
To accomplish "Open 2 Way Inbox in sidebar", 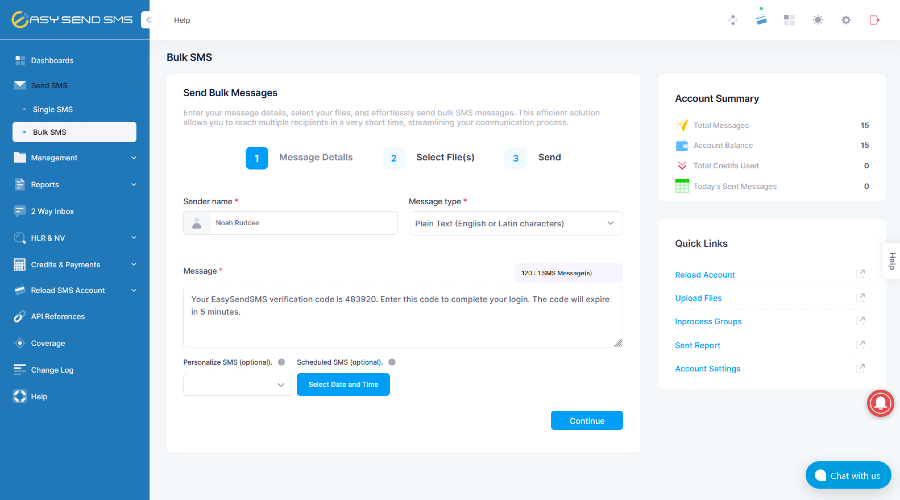I will [75, 211].
